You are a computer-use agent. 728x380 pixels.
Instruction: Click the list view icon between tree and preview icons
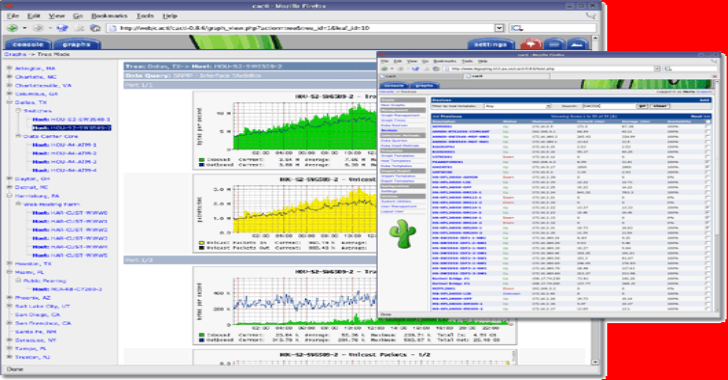(554, 44)
